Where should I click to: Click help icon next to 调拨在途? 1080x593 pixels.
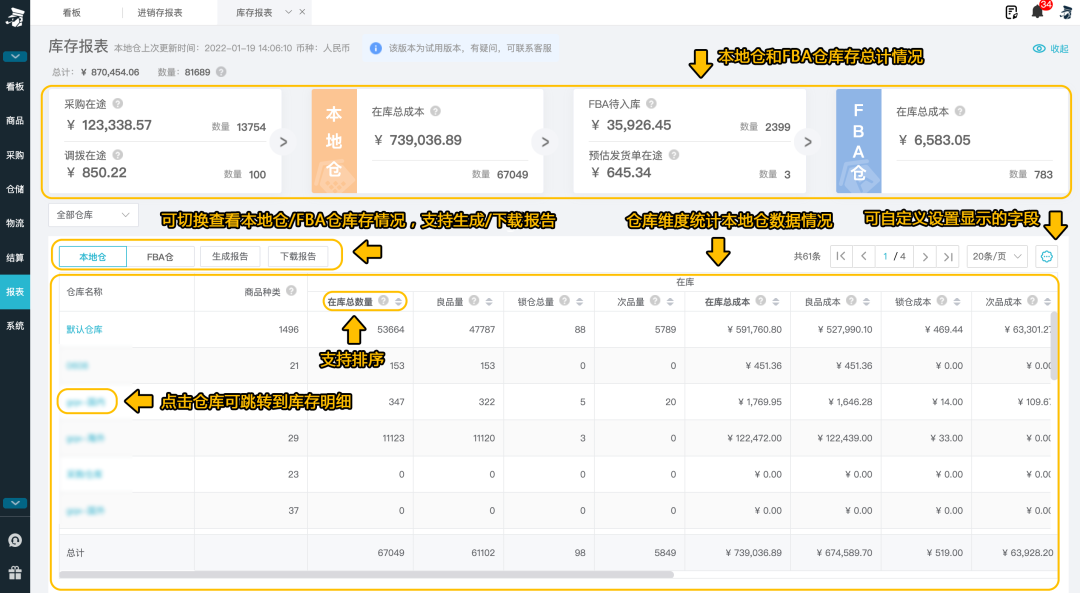point(118,155)
